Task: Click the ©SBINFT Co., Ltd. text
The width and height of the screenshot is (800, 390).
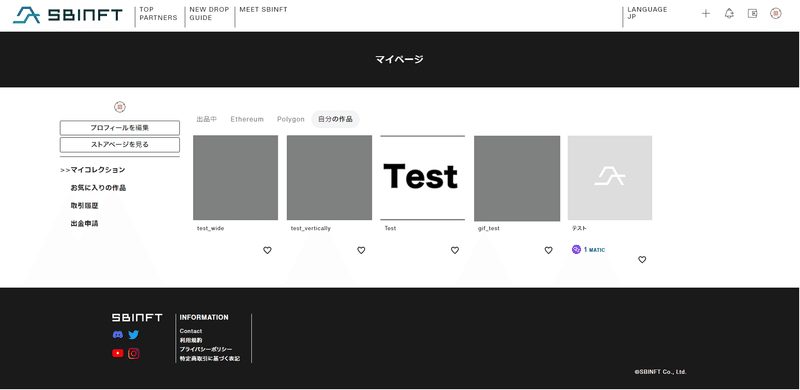Action: [x=660, y=372]
